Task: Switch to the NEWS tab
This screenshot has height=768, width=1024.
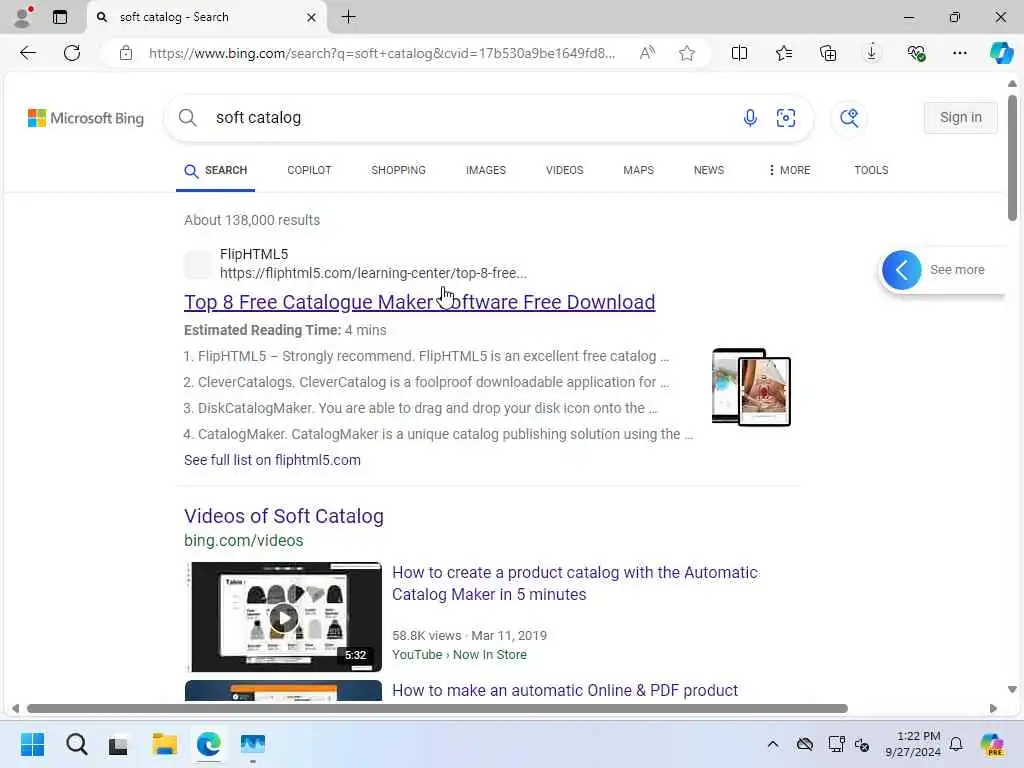Action: pyautogui.click(x=709, y=170)
